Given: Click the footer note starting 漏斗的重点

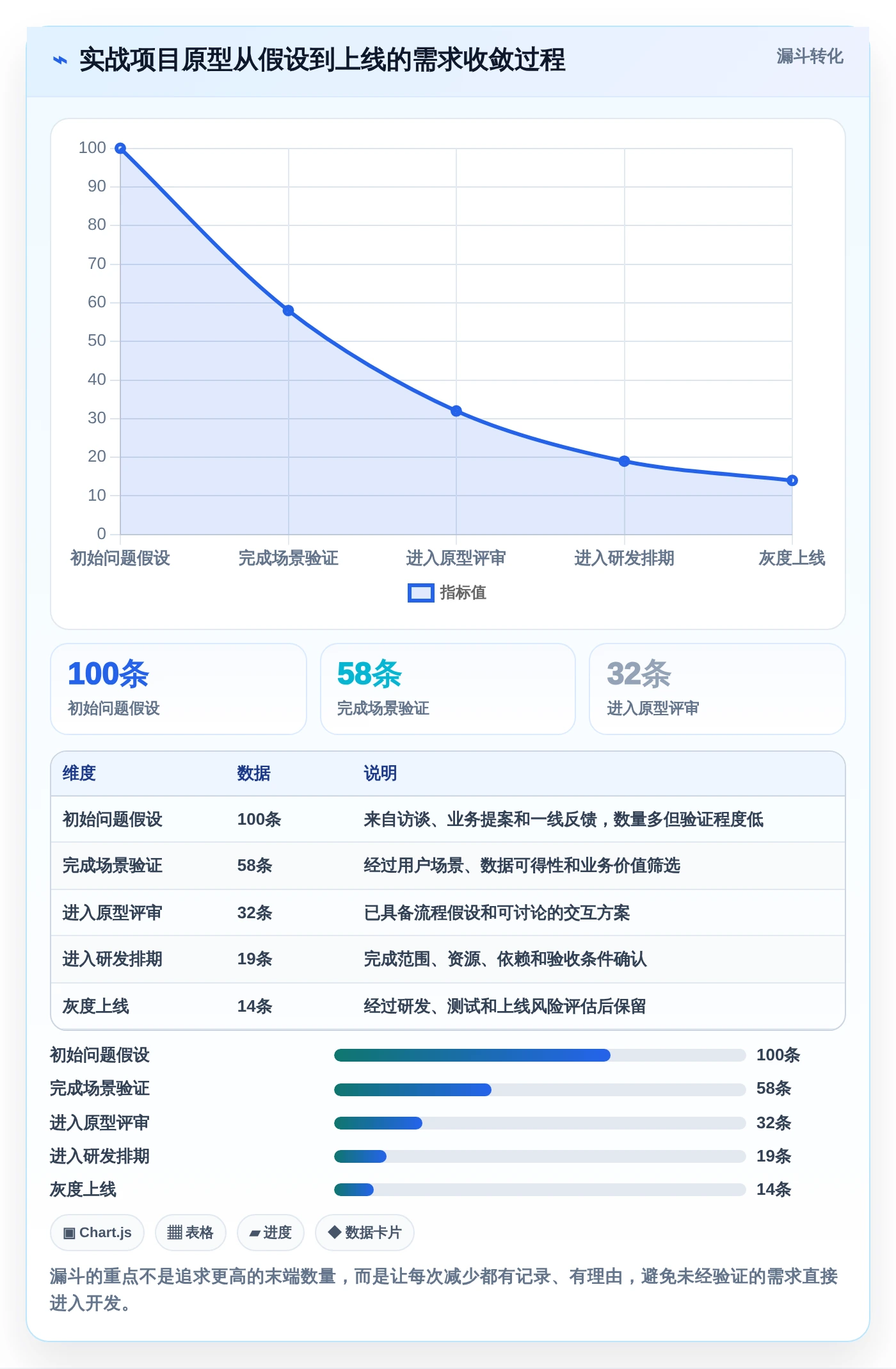Looking at the screenshot, I should 444,1290.
